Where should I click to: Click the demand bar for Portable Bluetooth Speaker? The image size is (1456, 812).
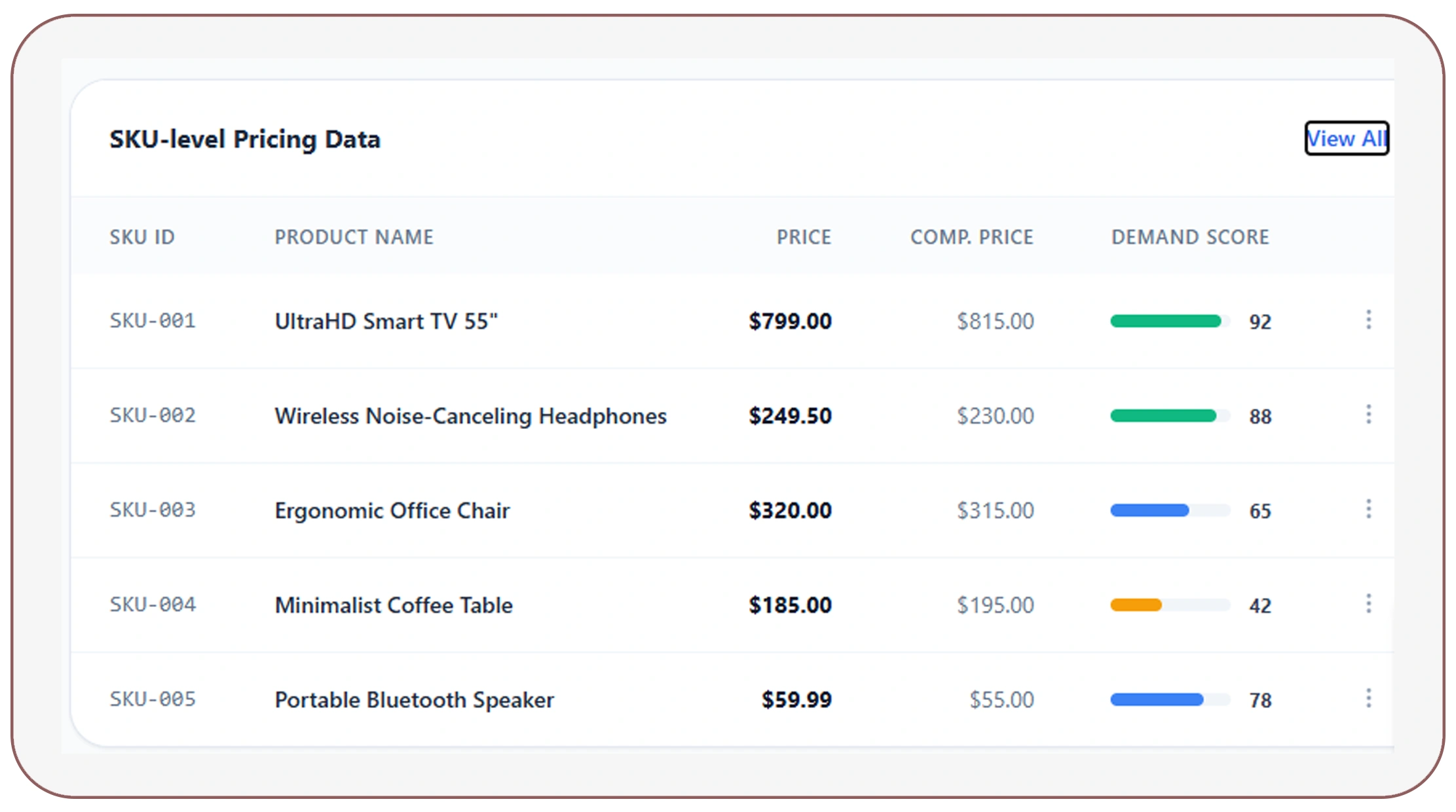[1170, 699]
